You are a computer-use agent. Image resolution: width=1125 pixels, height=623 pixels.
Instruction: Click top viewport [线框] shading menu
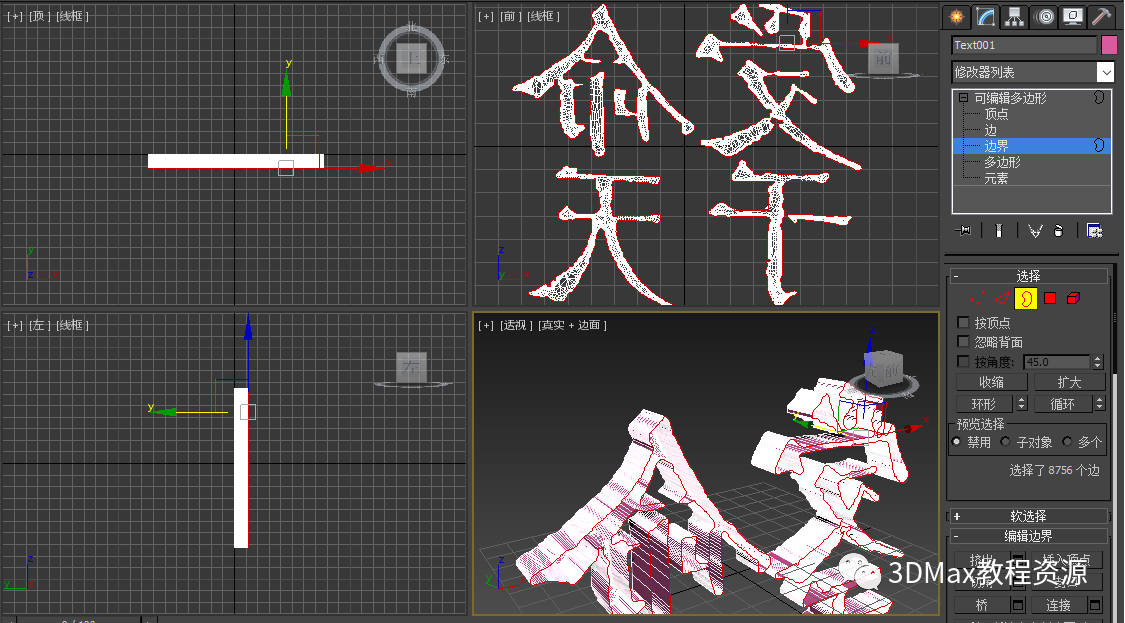[x=72, y=16]
